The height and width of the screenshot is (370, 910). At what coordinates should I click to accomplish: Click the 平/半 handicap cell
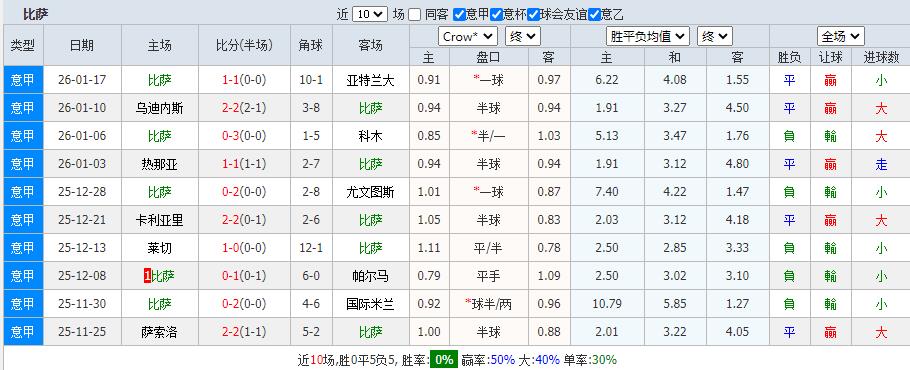(x=489, y=248)
